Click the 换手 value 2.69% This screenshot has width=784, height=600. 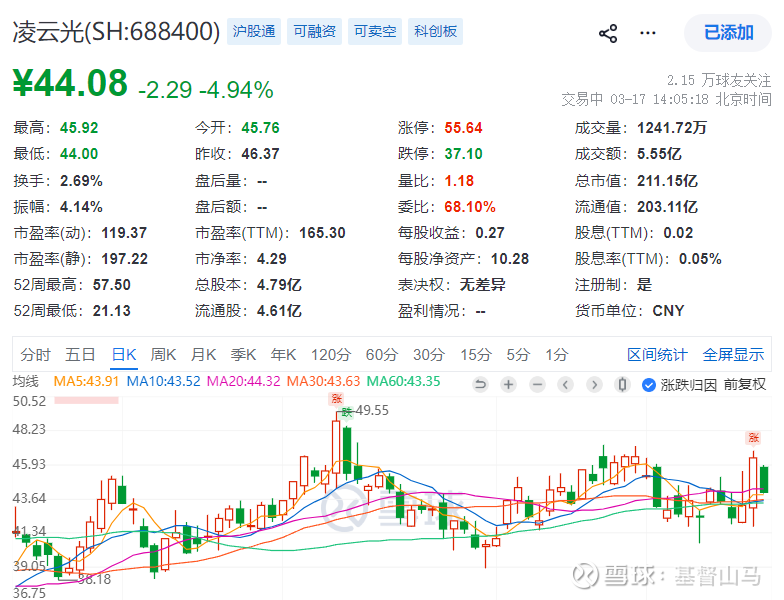[x=81, y=181]
